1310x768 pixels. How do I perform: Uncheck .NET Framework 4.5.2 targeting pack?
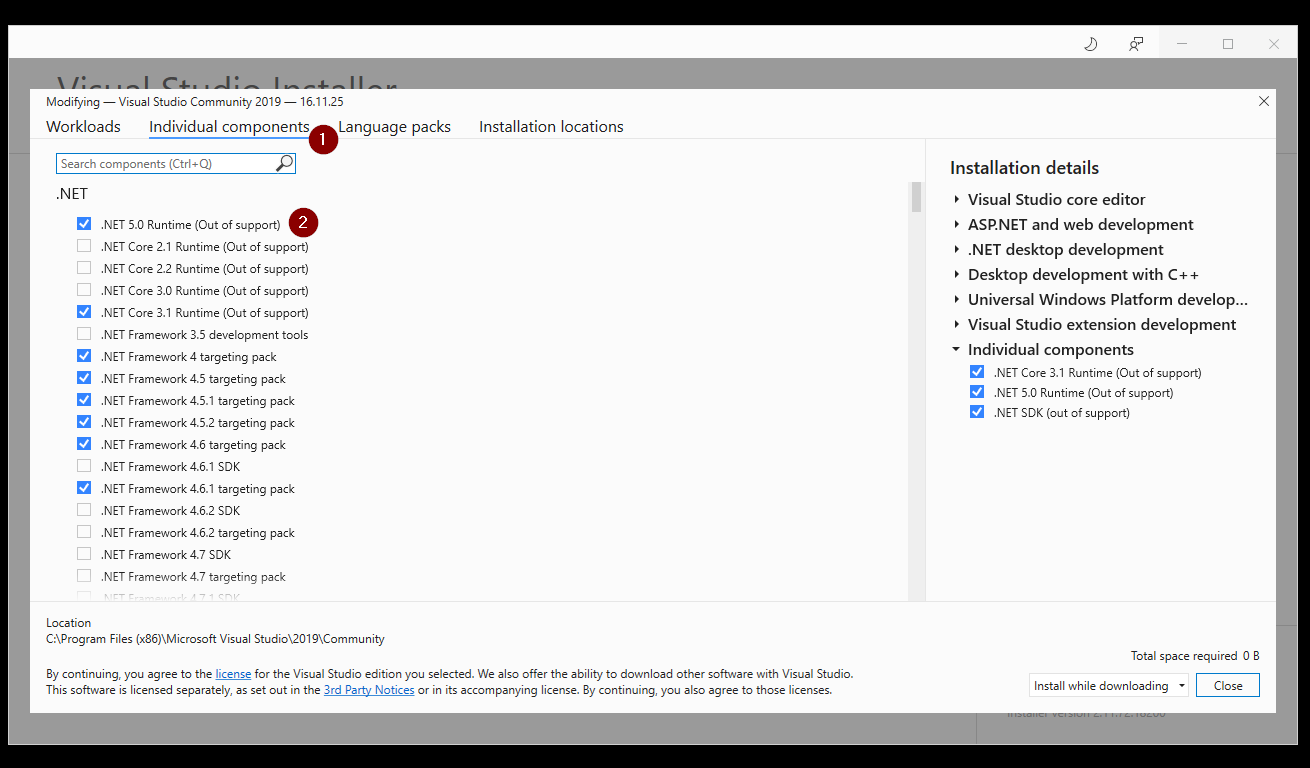pos(84,422)
